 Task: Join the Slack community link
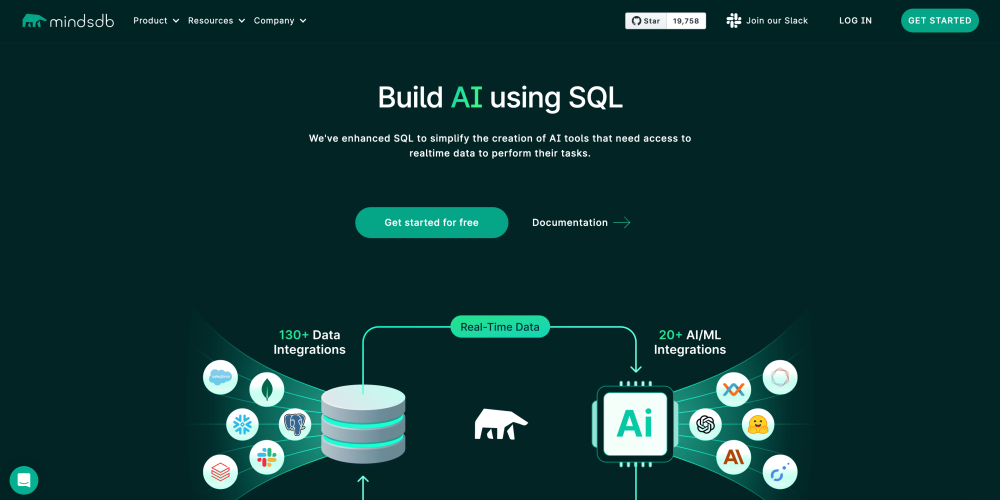click(x=768, y=20)
